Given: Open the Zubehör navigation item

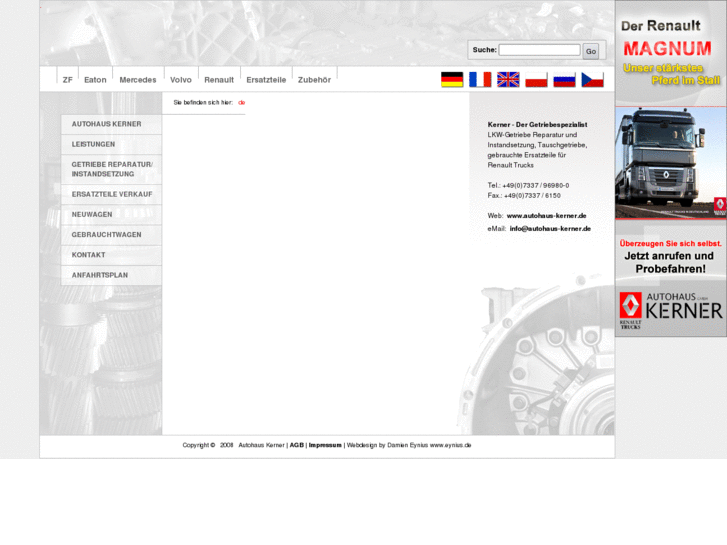Looking at the screenshot, I should click(314, 80).
